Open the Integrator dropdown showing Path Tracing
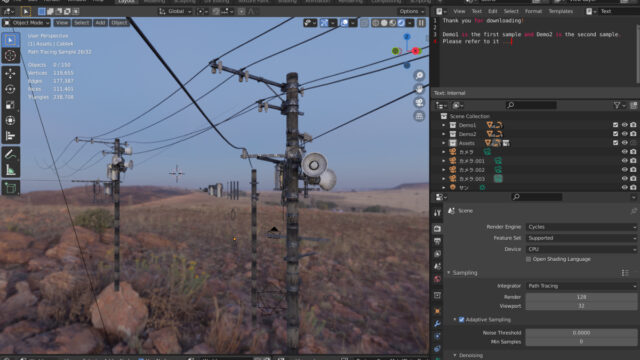This screenshot has width=640, height=360. [581, 286]
